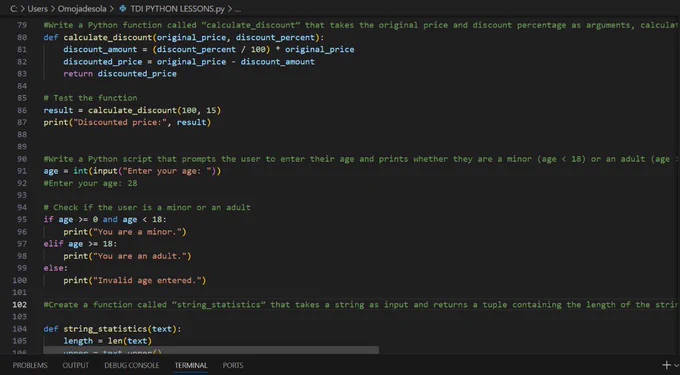Click 'def string_statistics(text):' line
This screenshot has width=680, height=375.
112,329
